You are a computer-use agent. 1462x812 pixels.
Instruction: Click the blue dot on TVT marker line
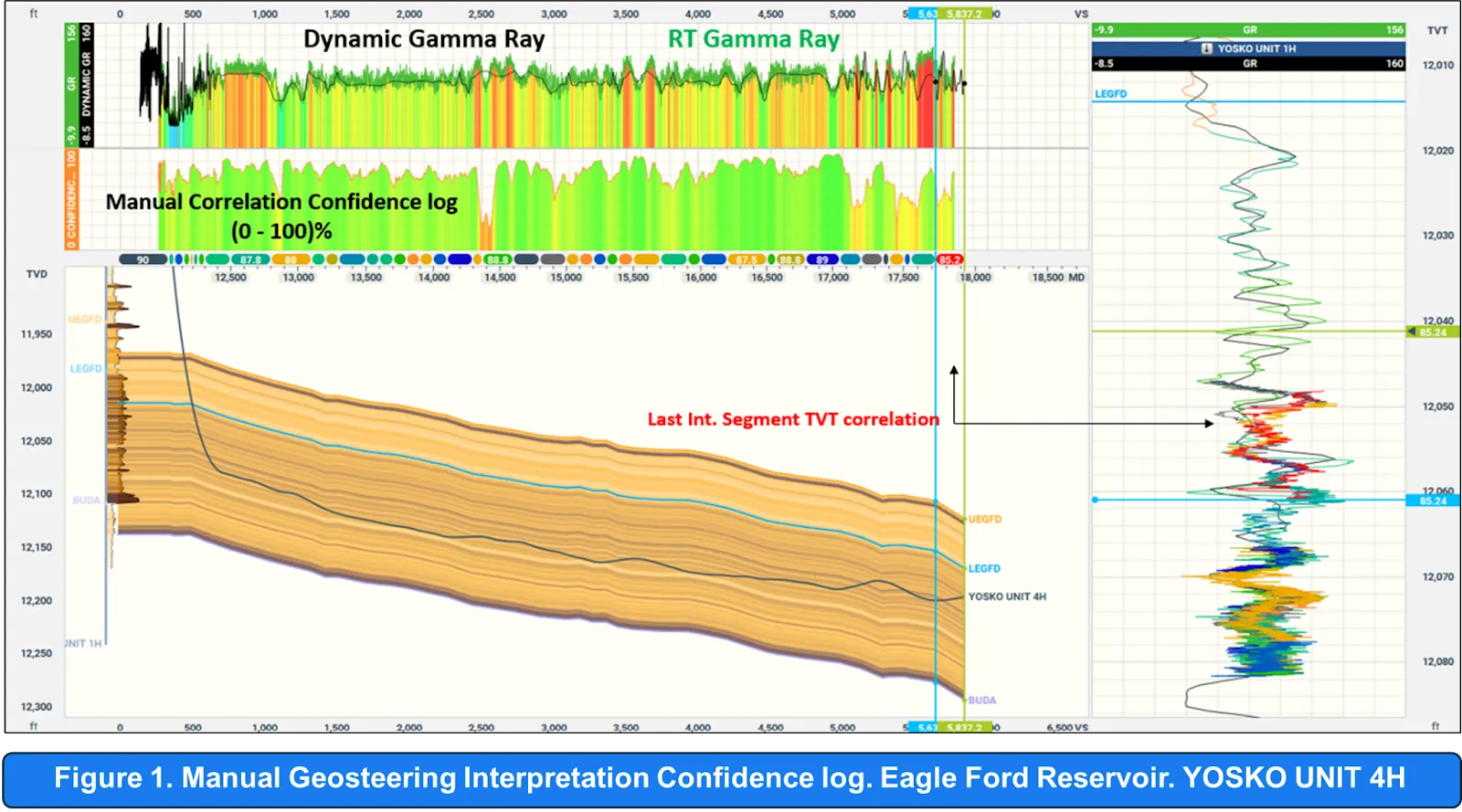click(1096, 500)
